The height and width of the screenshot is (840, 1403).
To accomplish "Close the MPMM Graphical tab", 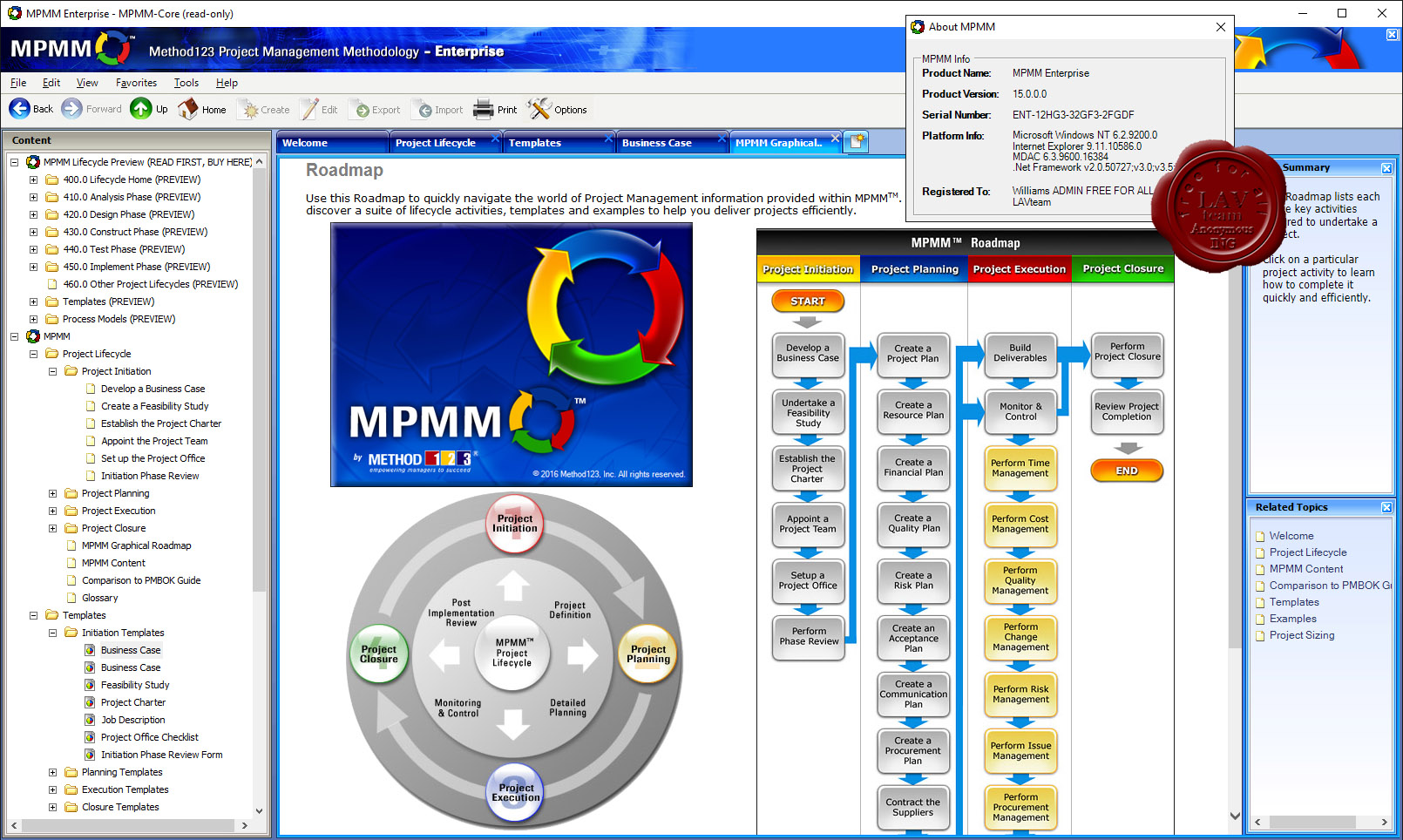I will click(835, 138).
